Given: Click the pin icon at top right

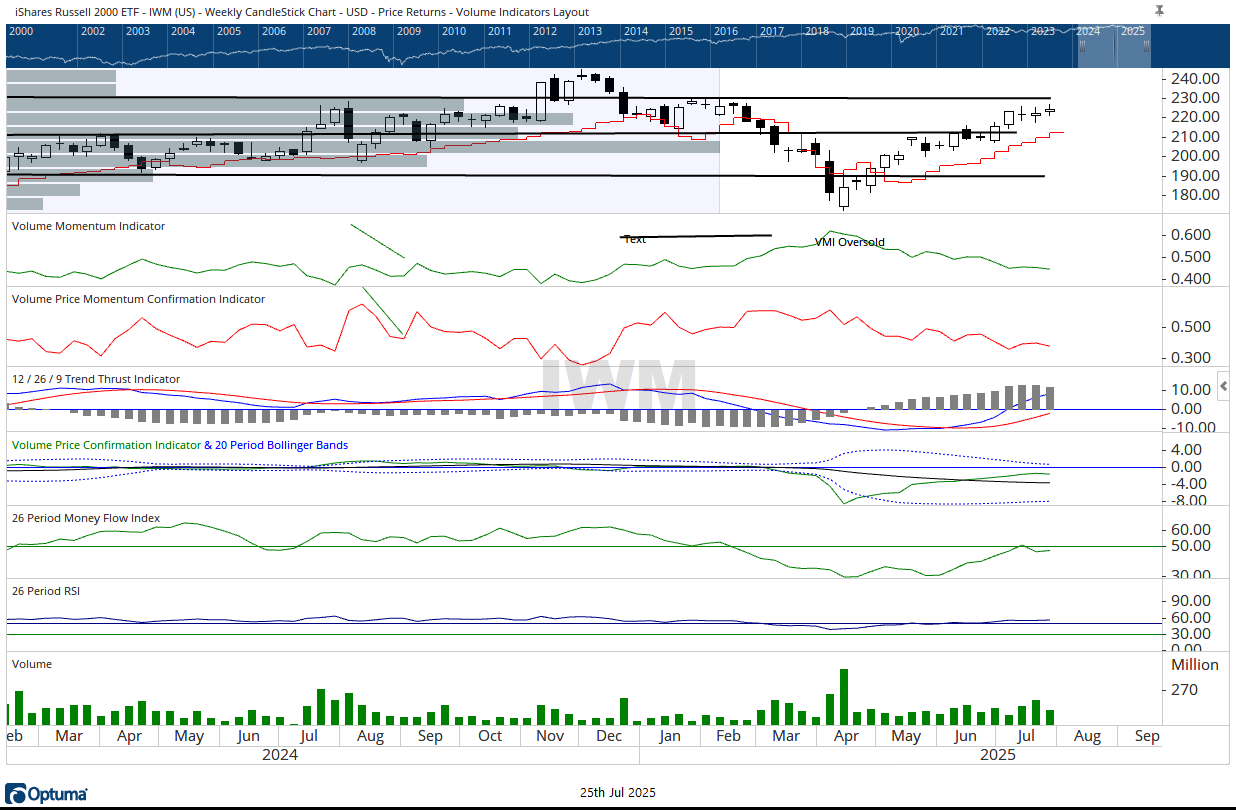Looking at the screenshot, I should [1159, 10].
